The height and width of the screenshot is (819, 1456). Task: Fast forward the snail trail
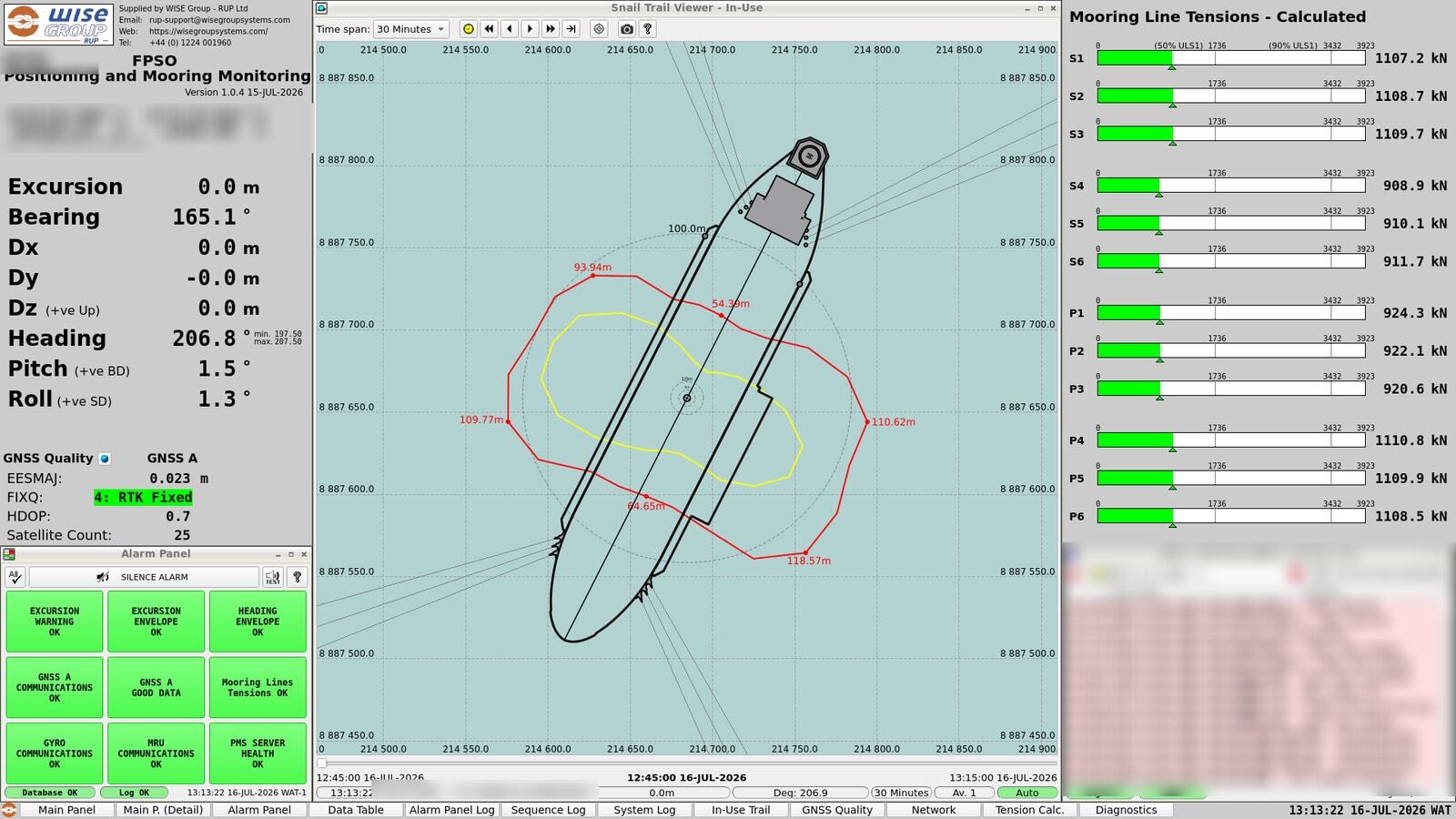[x=551, y=29]
